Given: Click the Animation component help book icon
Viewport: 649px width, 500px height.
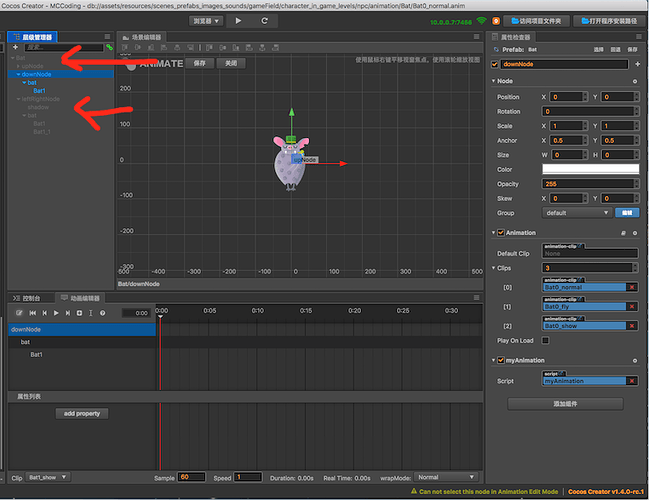Looking at the screenshot, I should (x=623, y=233).
